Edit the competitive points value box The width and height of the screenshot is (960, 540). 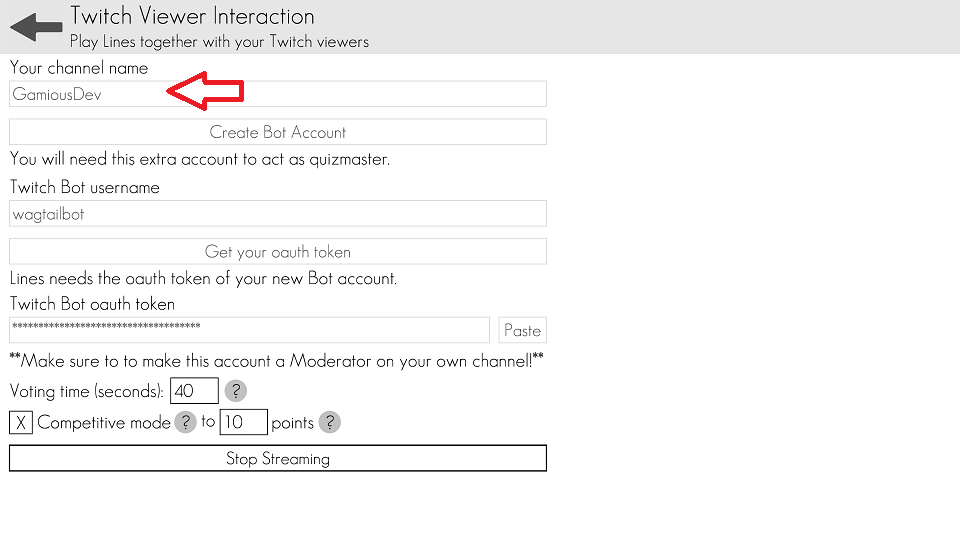coord(243,422)
